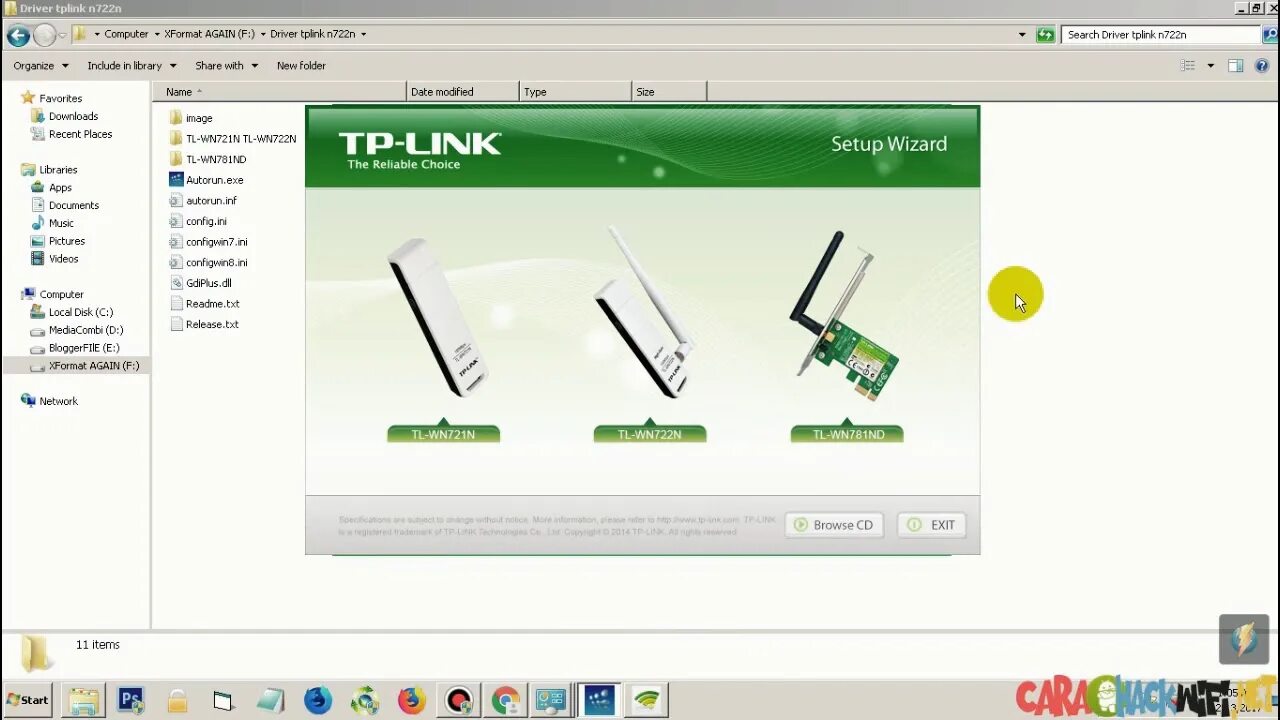Open Apps library
Viewport: 1280px width, 720px height.
(52, 188)
